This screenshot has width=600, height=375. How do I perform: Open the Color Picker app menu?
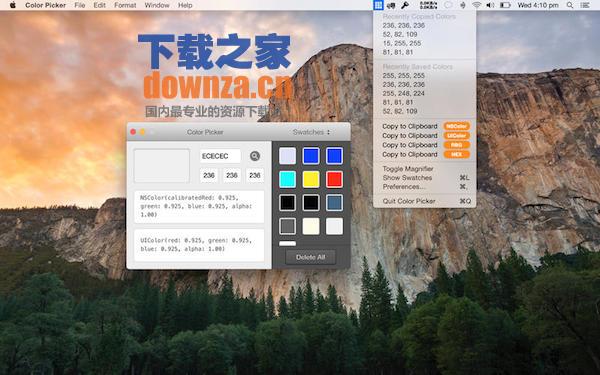46,5
